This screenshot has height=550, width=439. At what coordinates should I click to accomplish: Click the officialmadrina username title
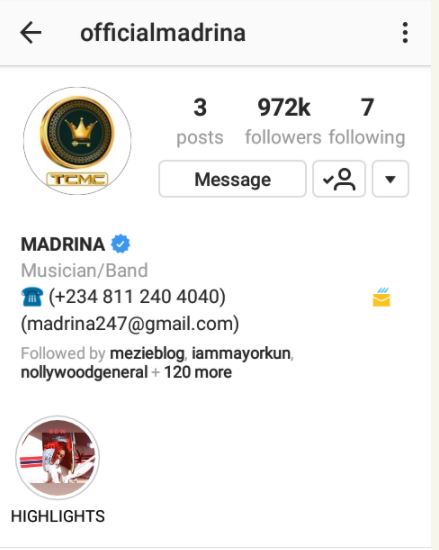[163, 33]
